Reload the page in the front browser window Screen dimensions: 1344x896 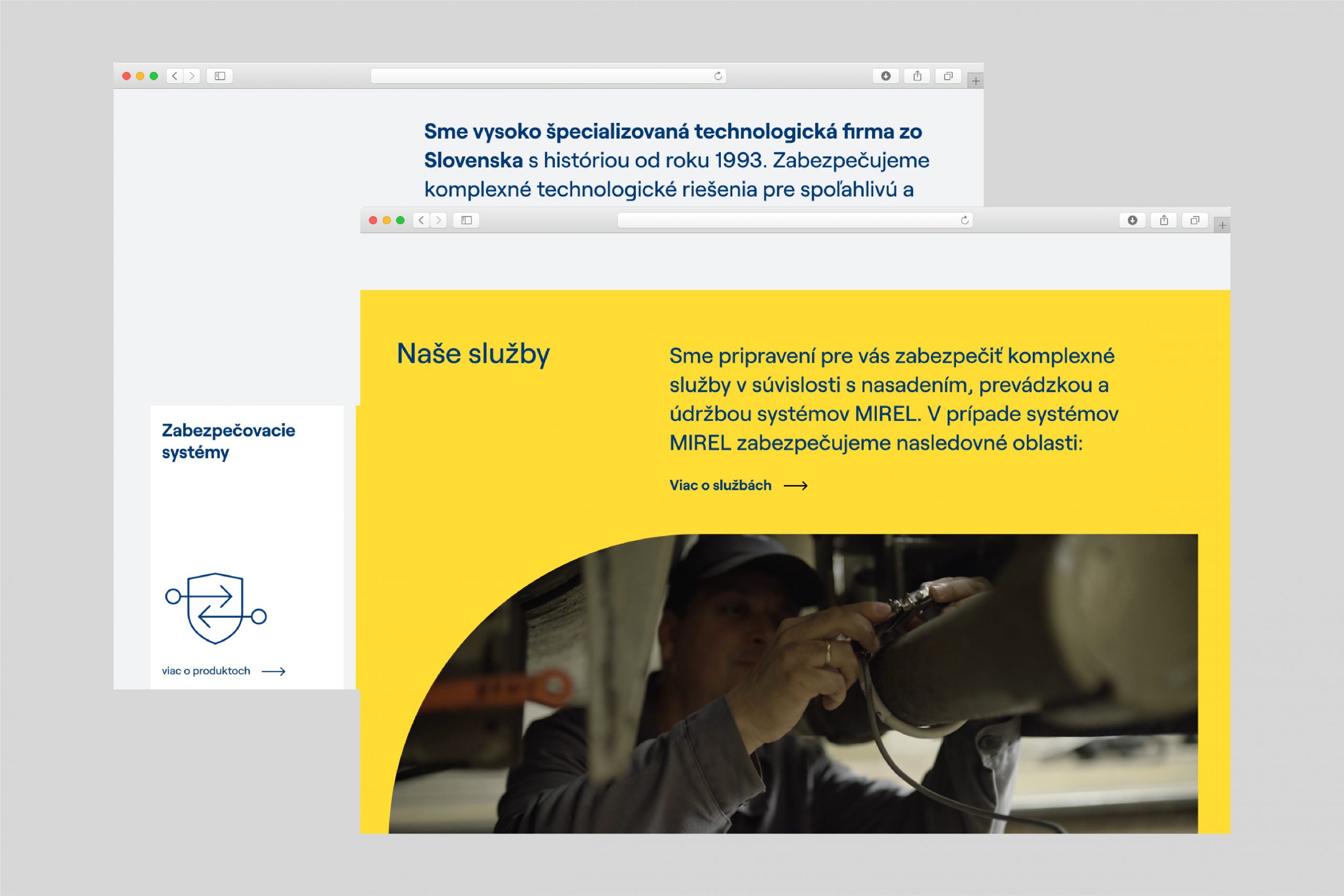tap(965, 220)
